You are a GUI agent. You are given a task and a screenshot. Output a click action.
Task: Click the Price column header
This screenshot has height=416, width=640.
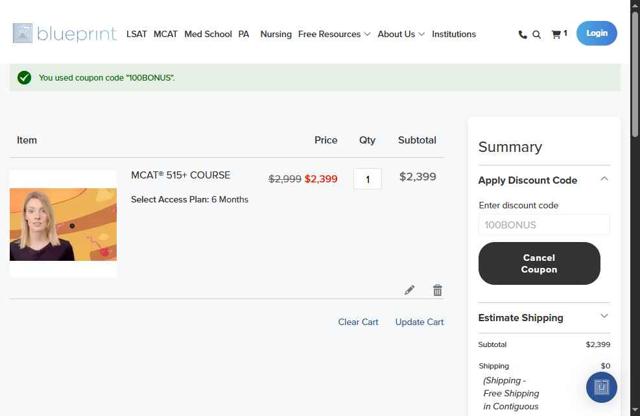(326, 140)
